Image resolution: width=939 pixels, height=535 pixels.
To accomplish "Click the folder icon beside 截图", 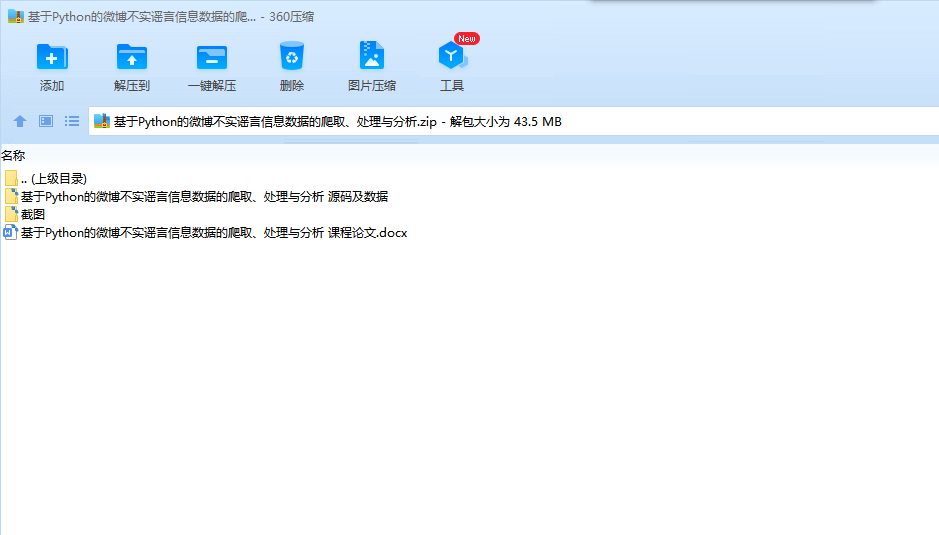I will point(11,214).
